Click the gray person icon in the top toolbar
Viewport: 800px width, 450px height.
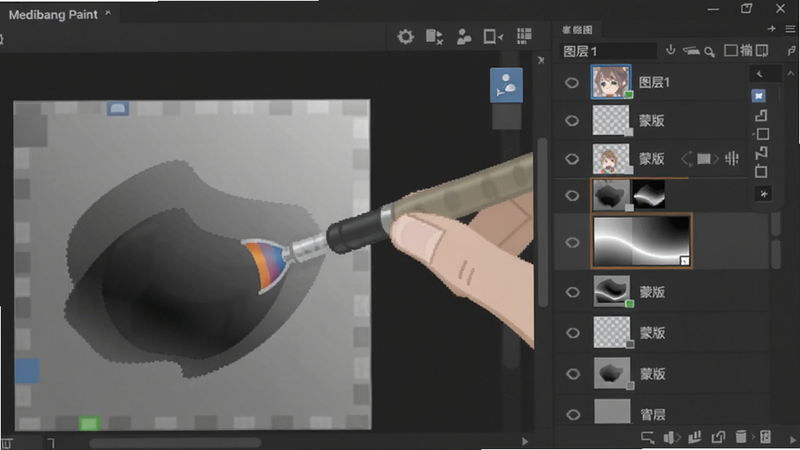click(x=464, y=37)
